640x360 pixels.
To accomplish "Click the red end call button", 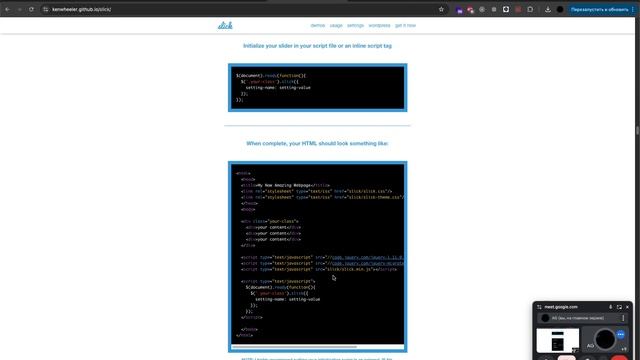I will (619, 358).
